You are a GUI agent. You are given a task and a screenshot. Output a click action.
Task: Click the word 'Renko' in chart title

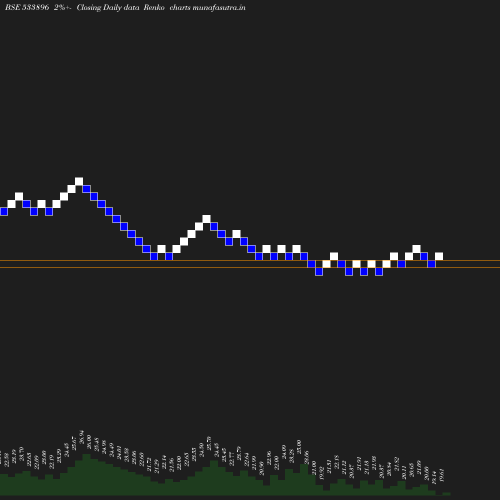coord(154,7)
